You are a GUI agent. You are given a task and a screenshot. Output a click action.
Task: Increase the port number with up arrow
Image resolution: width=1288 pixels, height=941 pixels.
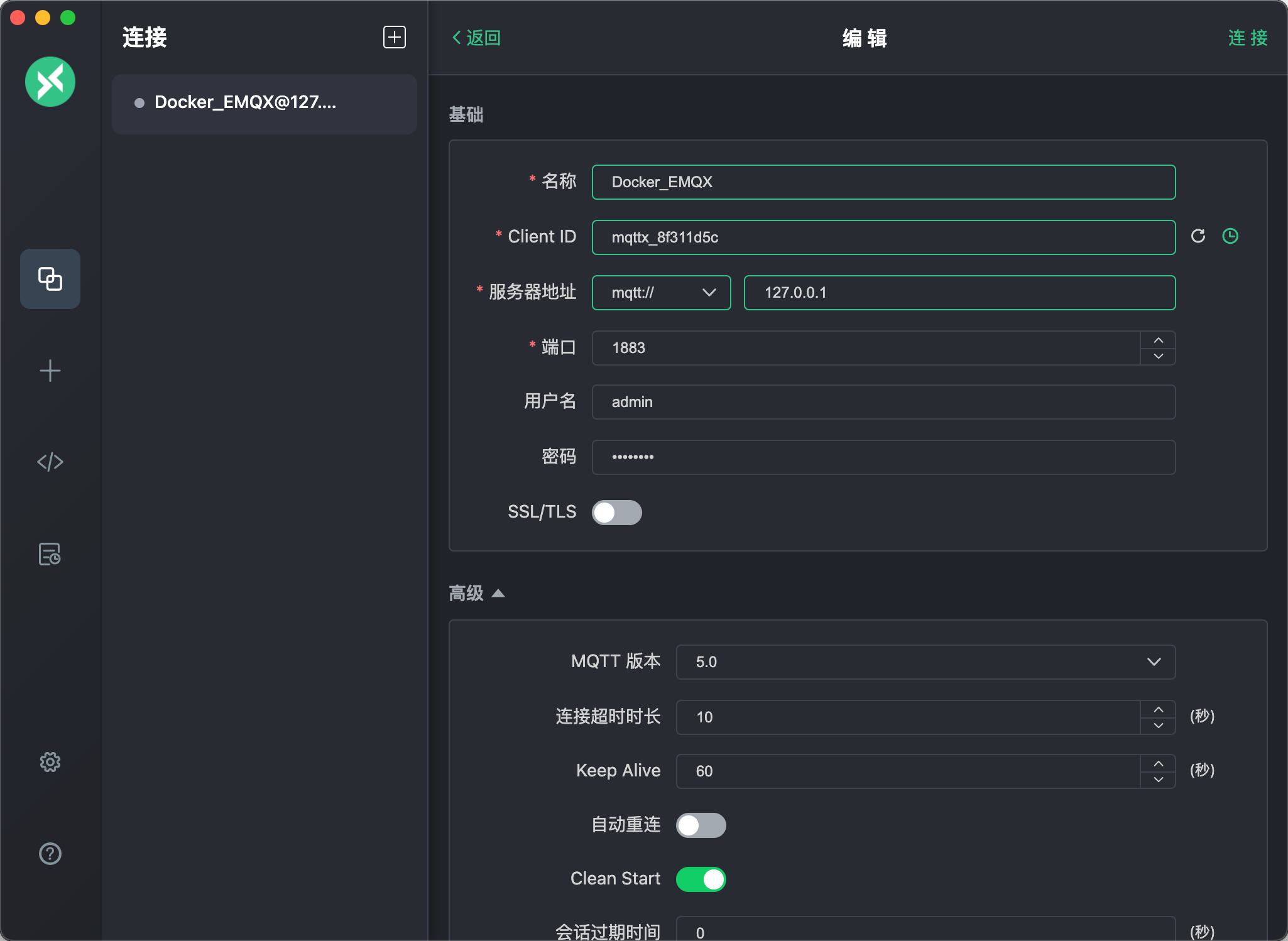click(x=1159, y=340)
